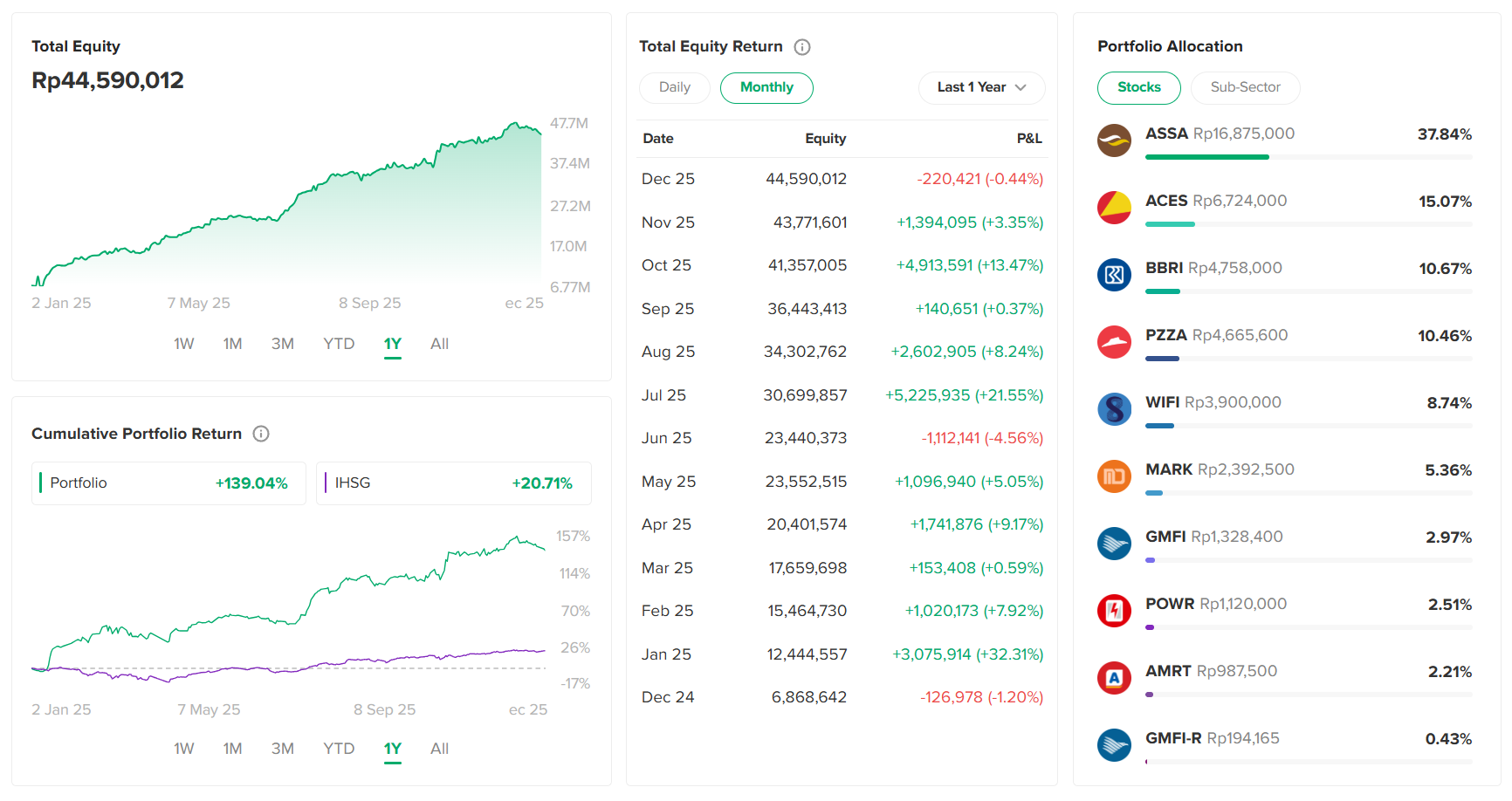Click the ASSA 37.84% allocation percentage
Image resolution: width=1512 pixels, height=801 pixels.
[1445, 134]
